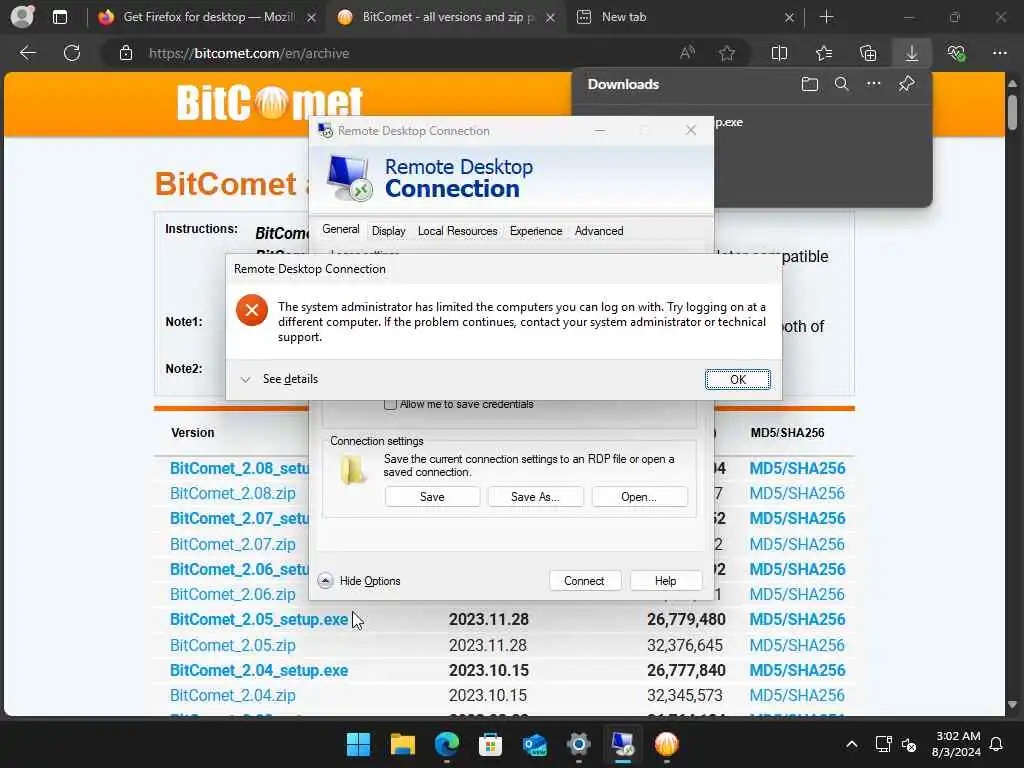Open Settings gear from taskbar
Image resolution: width=1024 pixels, height=768 pixels.
coord(579,744)
